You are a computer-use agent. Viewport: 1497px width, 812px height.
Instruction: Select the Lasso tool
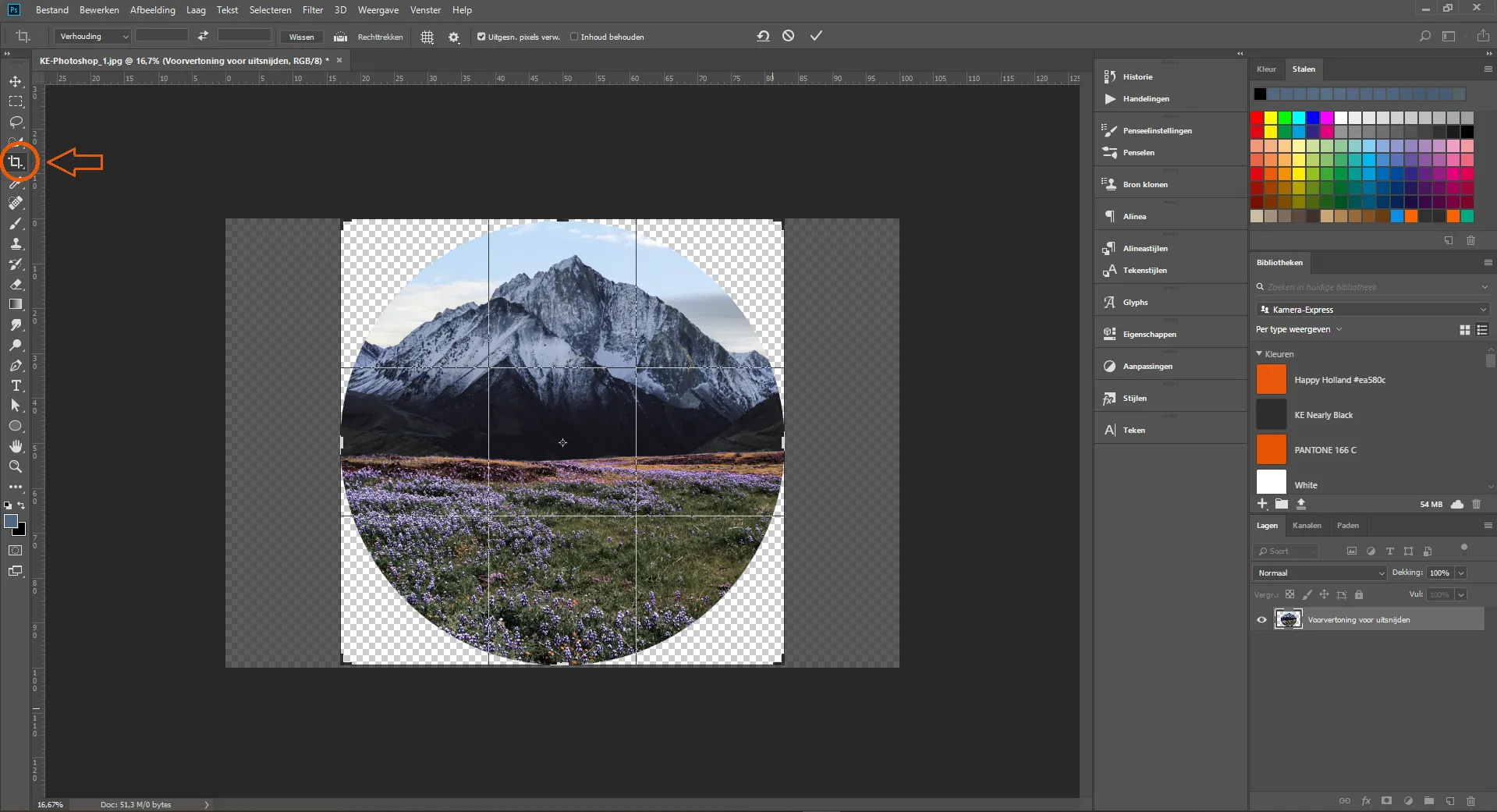tap(16, 122)
